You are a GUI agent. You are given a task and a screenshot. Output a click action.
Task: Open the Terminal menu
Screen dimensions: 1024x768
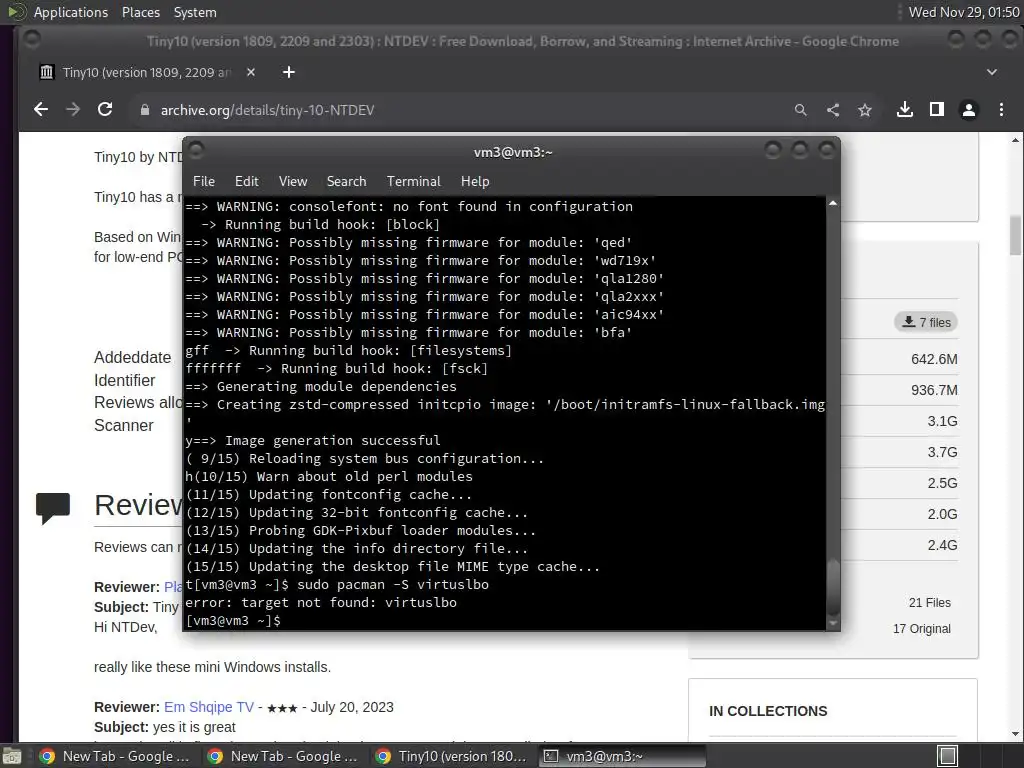click(x=413, y=182)
